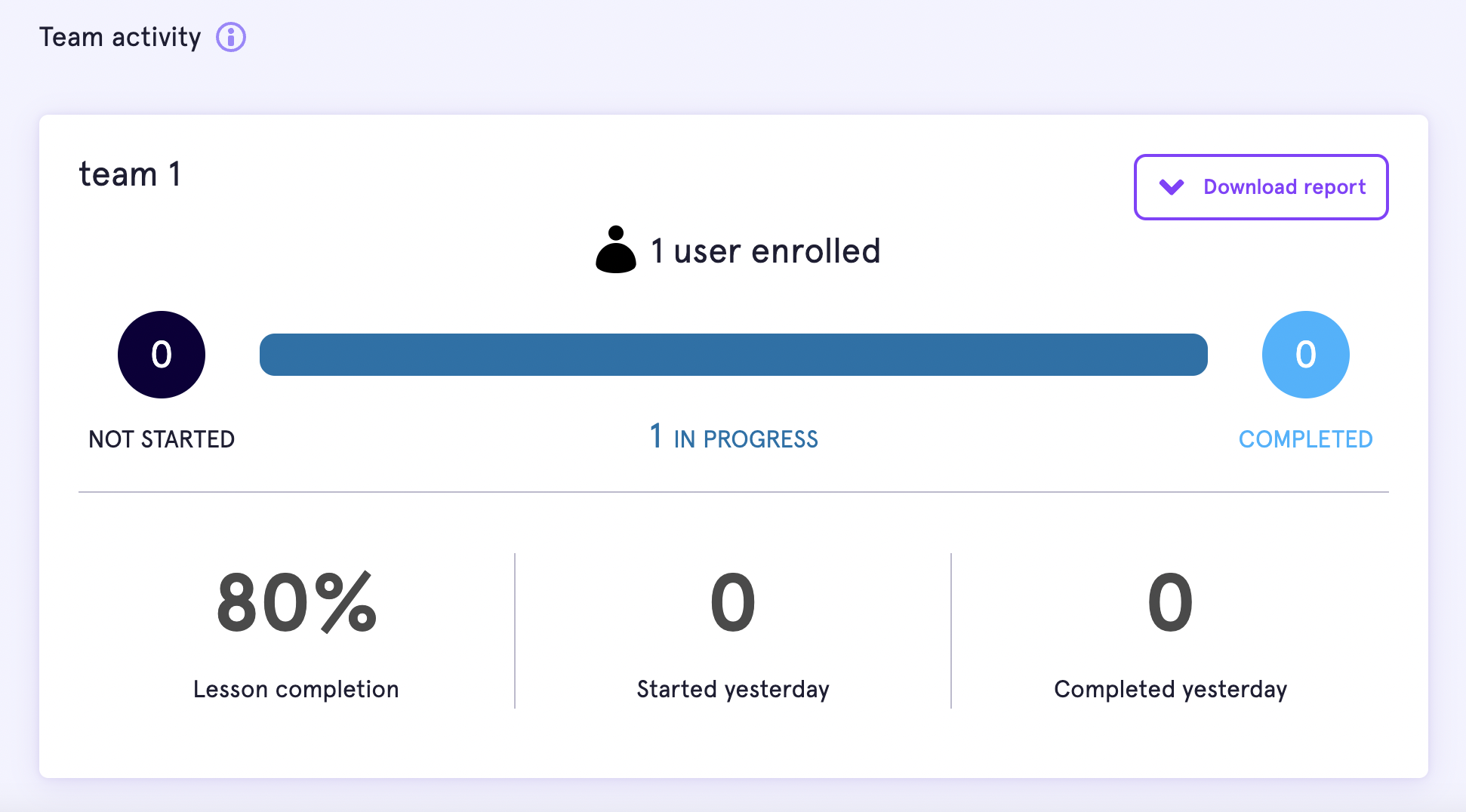The image size is (1466, 812).
Task: Open the Download report button
Action: (1261, 187)
